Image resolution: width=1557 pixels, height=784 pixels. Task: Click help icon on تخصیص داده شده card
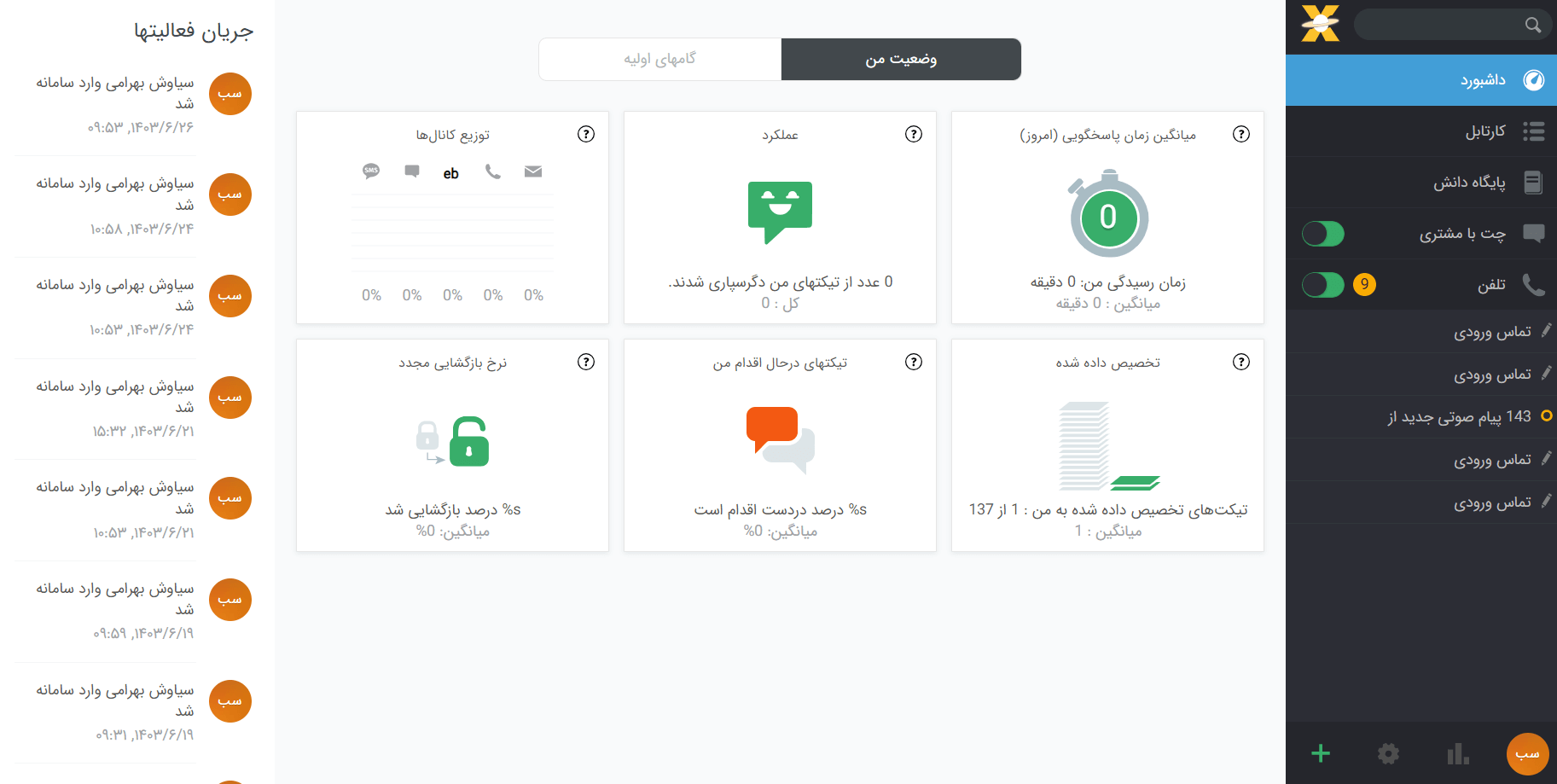1241,362
